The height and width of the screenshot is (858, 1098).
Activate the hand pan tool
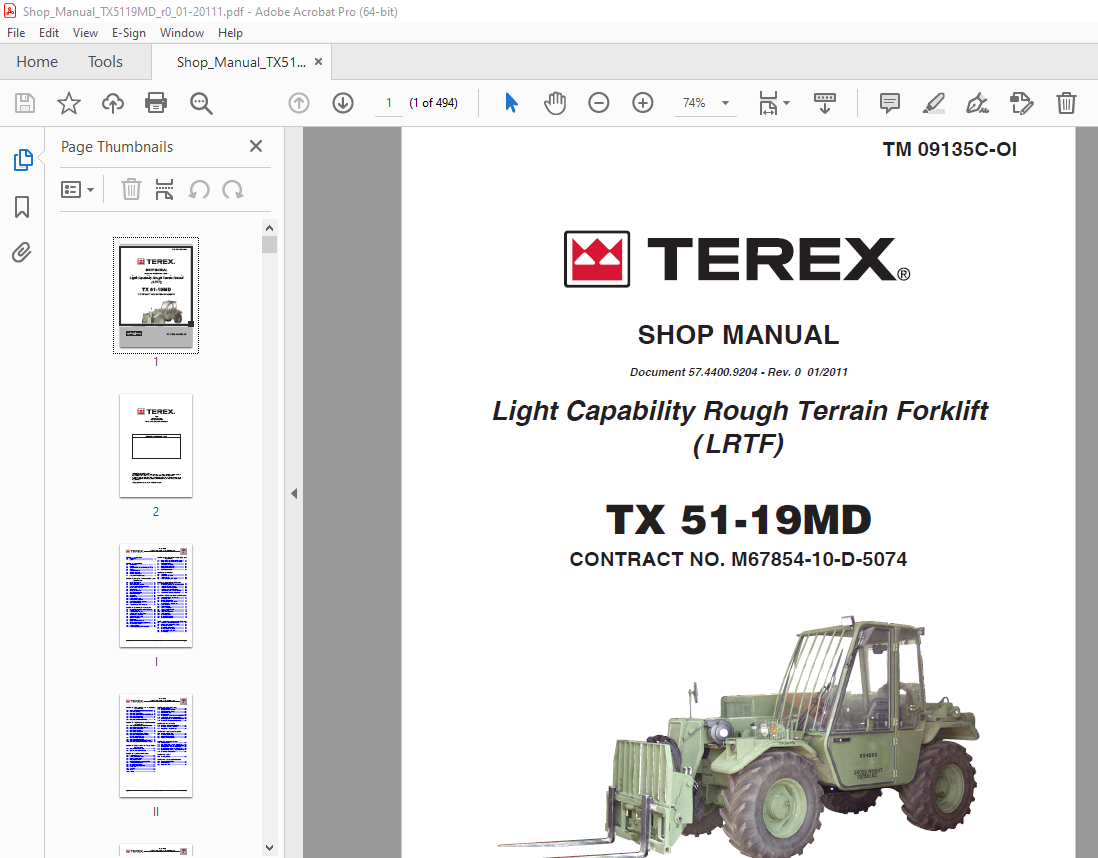[x=555, y=103]
